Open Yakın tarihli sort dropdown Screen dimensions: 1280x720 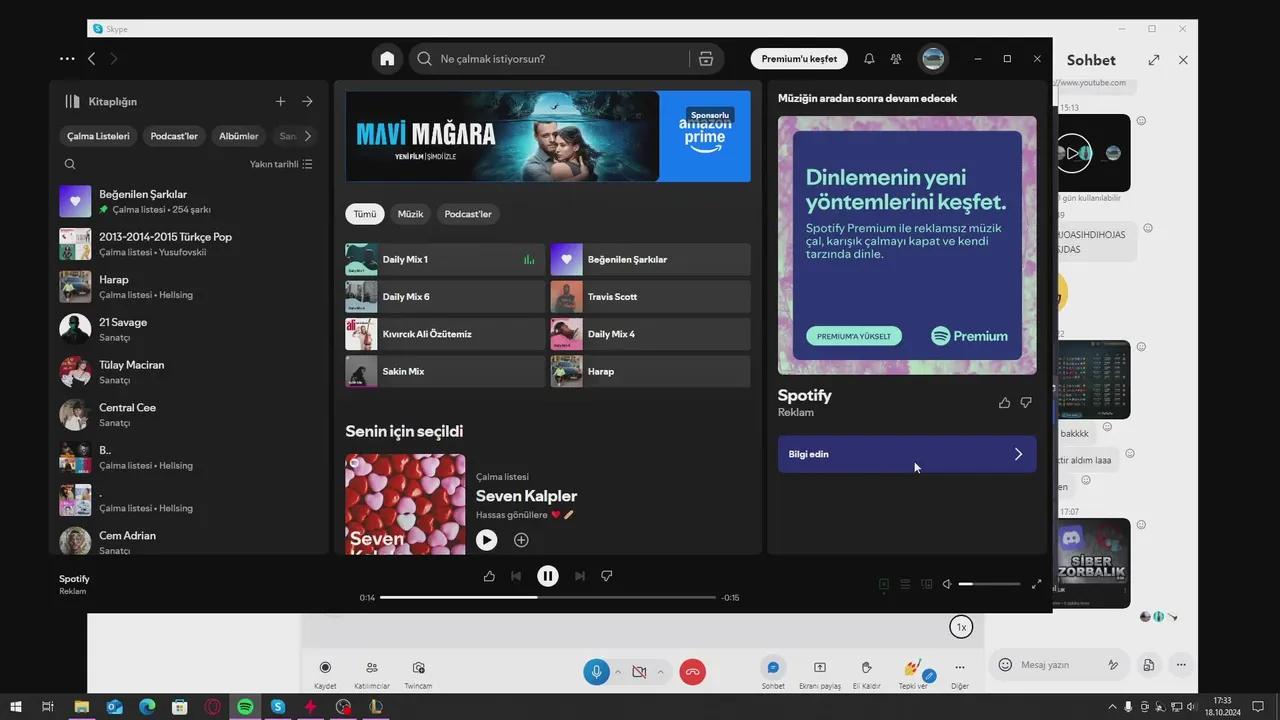281,164
